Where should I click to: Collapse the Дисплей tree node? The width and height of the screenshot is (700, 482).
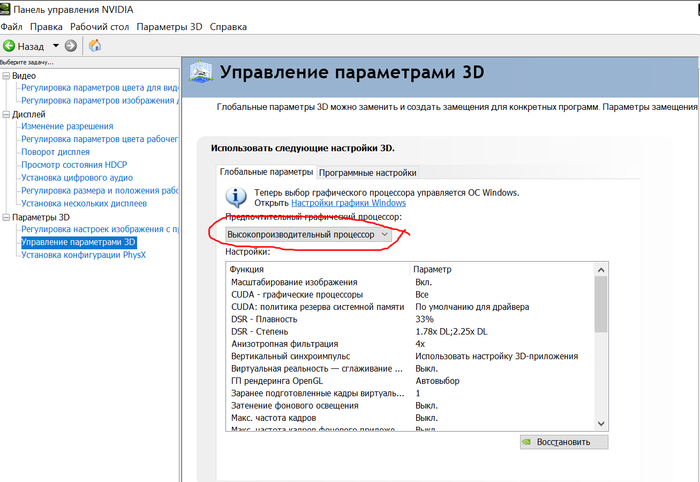pyautogui.click(x=6, y=115)
